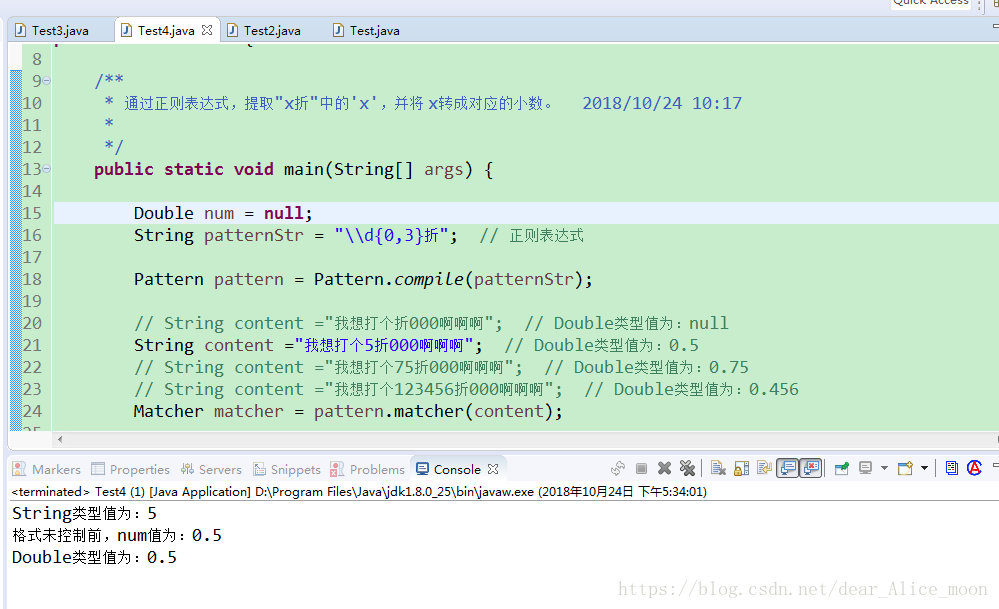Toggle Scroll Lock in the console
Screen dimensions: 999x609
click(741, 469)
